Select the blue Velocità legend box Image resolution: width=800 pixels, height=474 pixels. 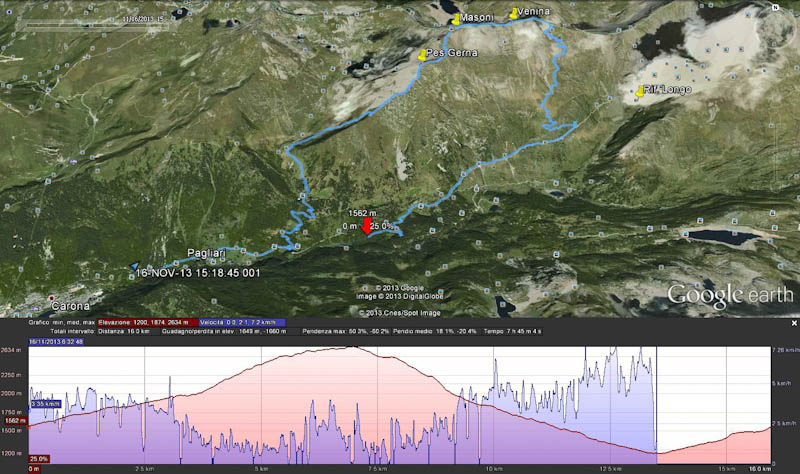[242, 322]
